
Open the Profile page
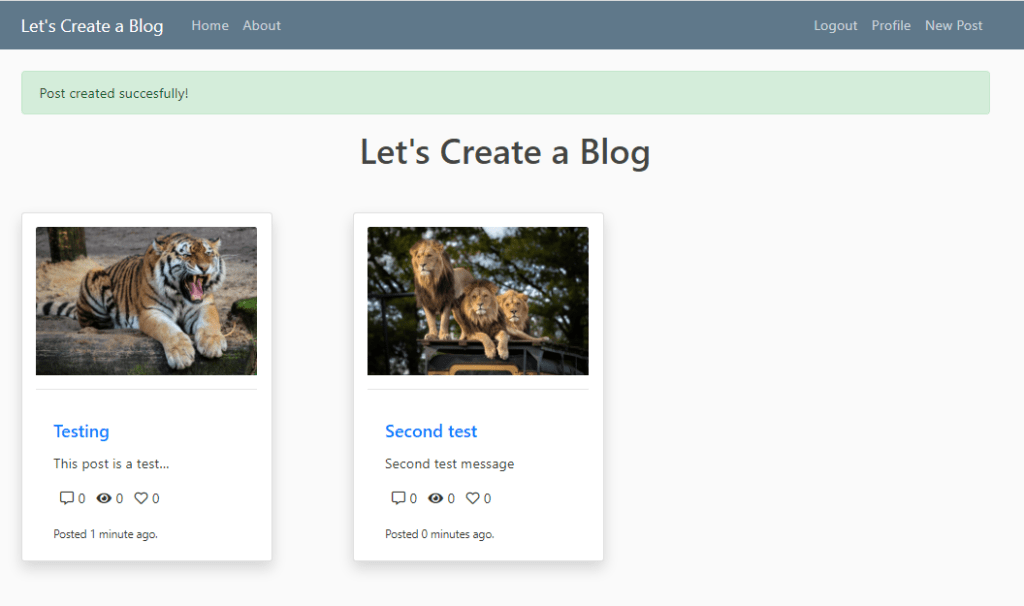[891, 26]
